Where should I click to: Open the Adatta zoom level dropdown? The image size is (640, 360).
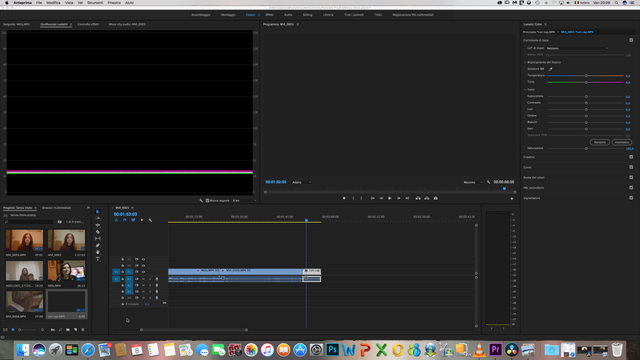pos(301,182)
